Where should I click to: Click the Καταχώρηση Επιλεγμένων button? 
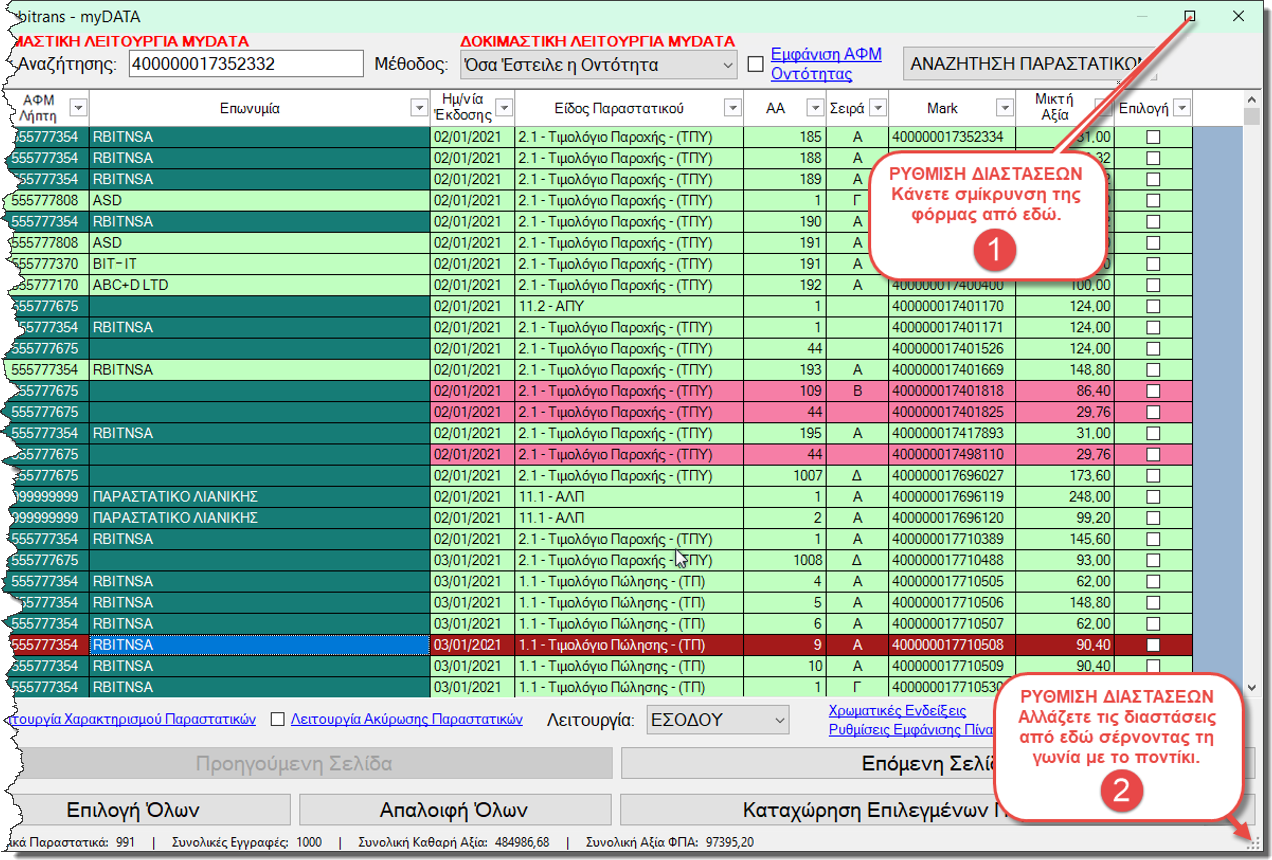point(937,810)
